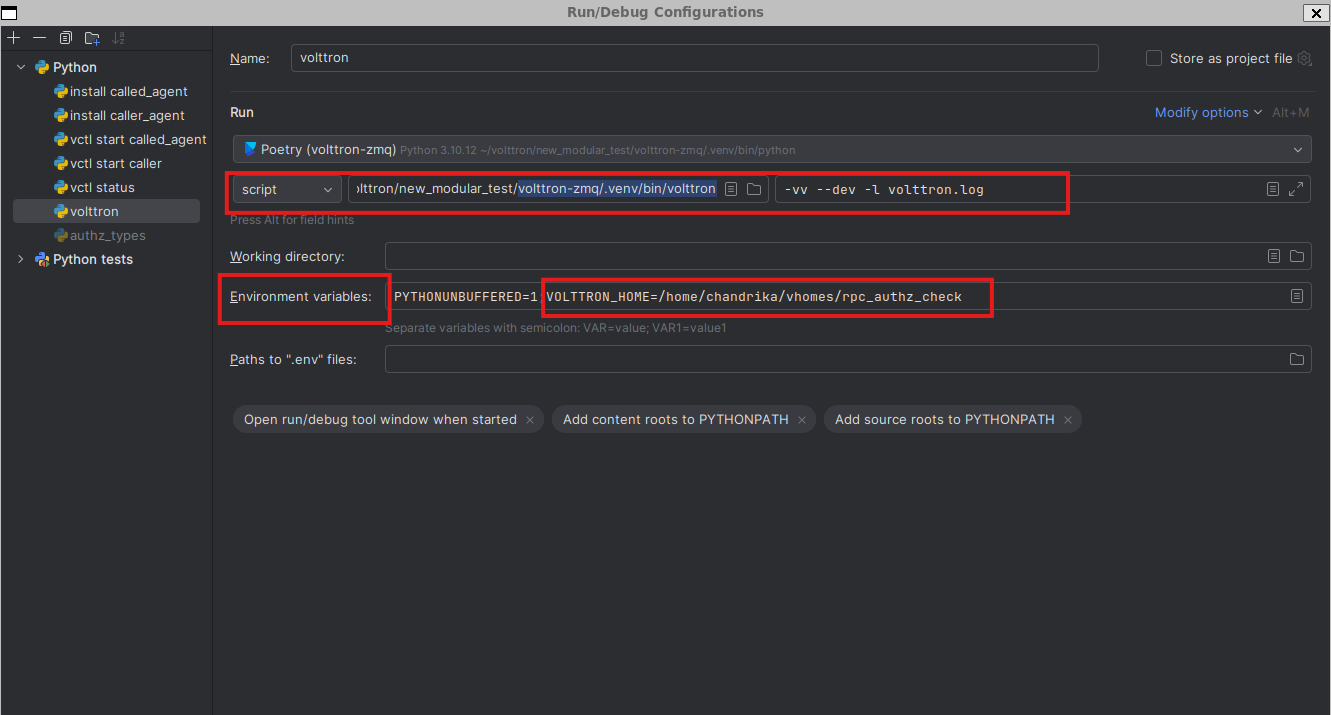Click the Python tests tree node
Viewport: 1331px width, 715px height.
[93, 259]
